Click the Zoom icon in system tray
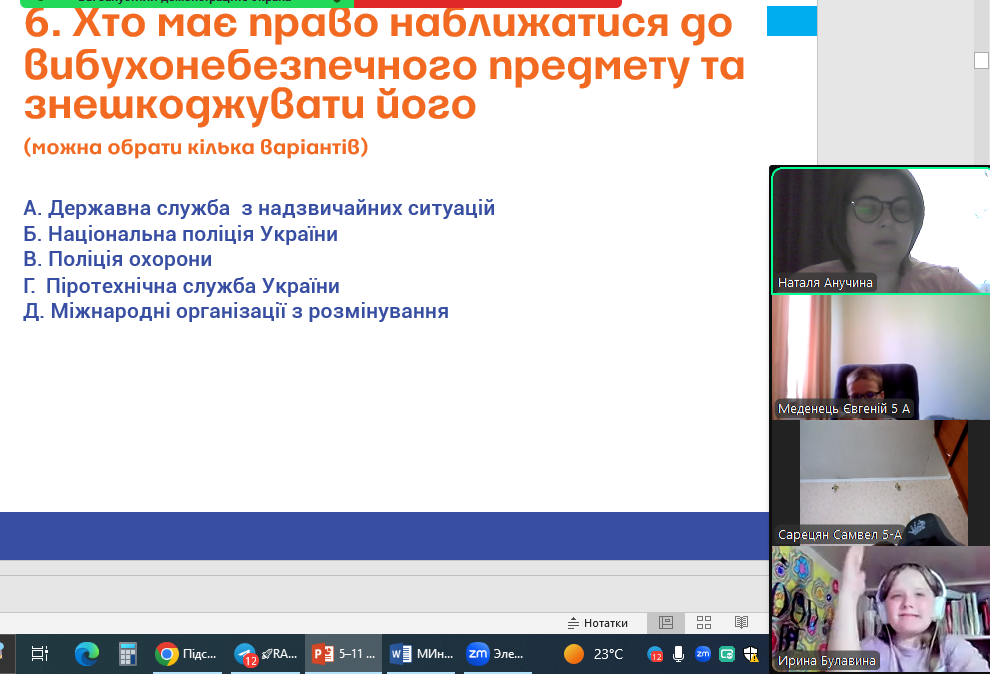990x674 pixels. pos(703,654)
